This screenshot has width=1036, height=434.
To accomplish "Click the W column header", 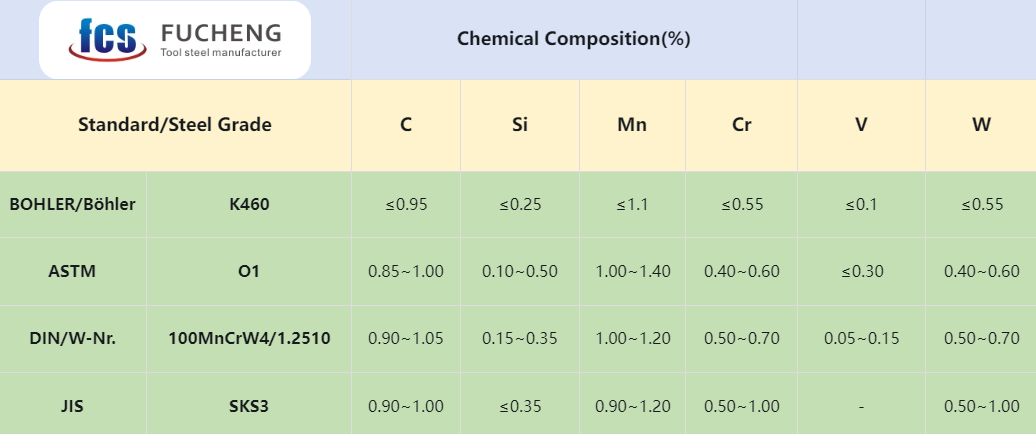I will coord(981,125).
